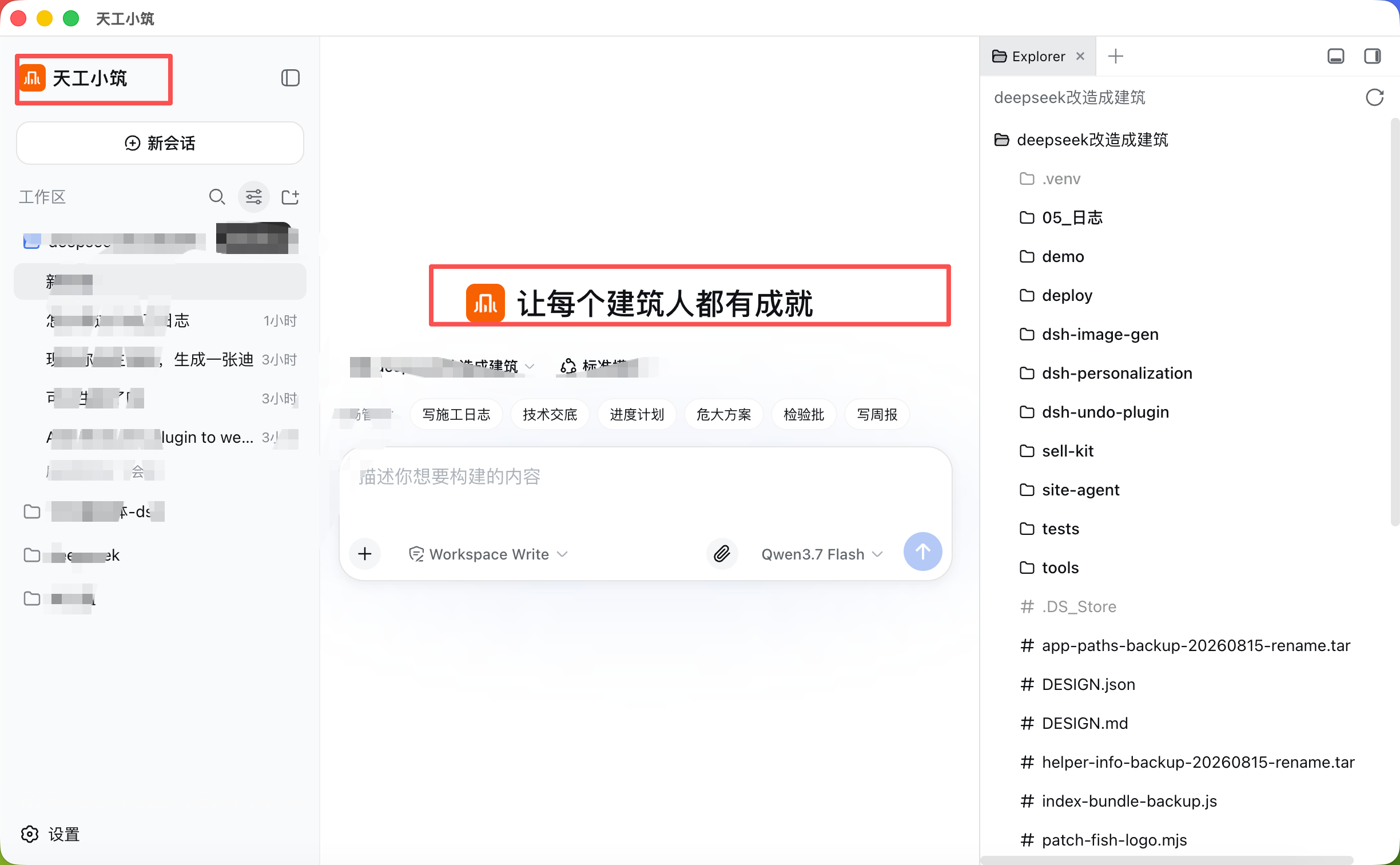Click the Explorer vertical scrollbar
Screen dimensions: 1400x865
(1395, 322)
